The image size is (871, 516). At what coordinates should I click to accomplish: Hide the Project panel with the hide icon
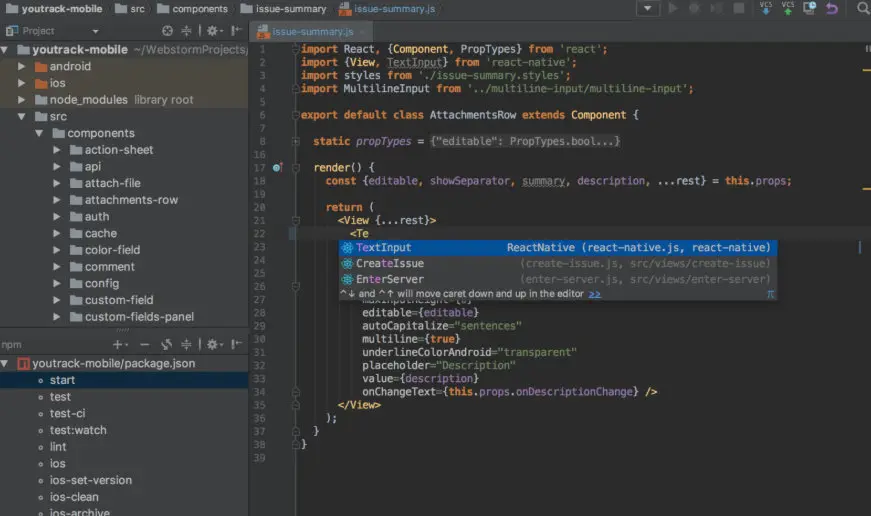tap(237, 31)
